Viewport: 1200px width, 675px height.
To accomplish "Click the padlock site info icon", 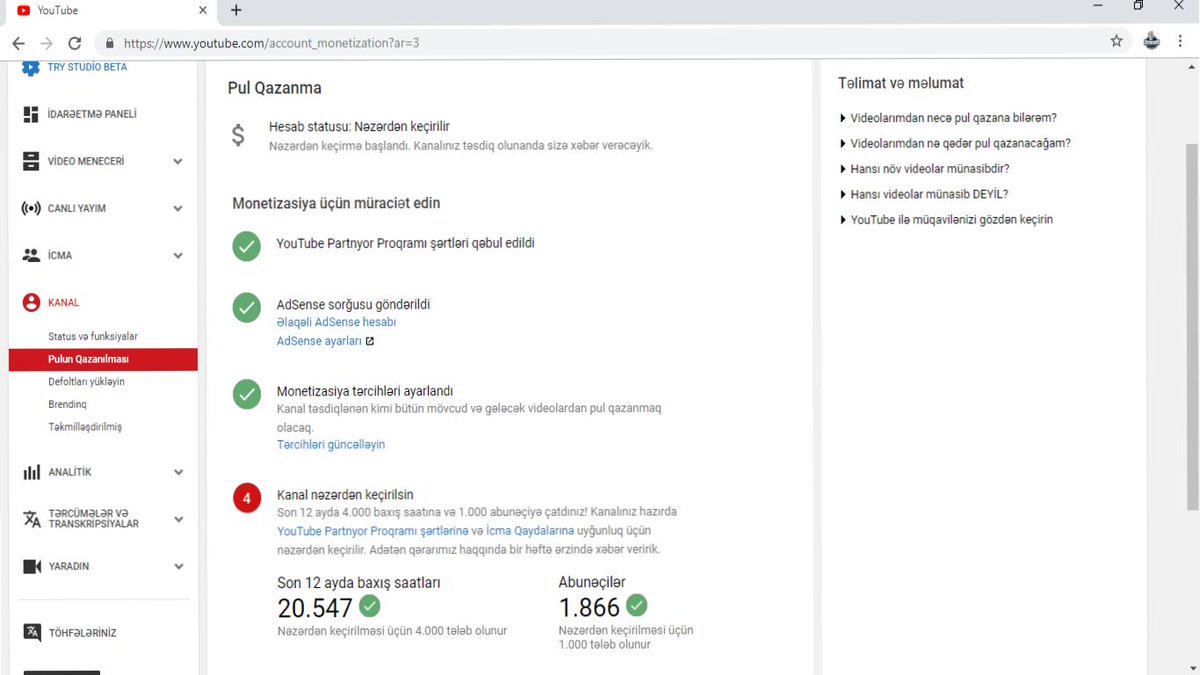I will 109,43.
